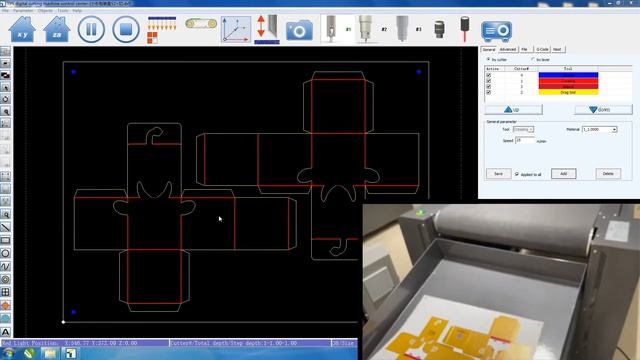This screenshot has width=640, height=360.
Task: Click the blue projector icon
Action: point(496,31)
